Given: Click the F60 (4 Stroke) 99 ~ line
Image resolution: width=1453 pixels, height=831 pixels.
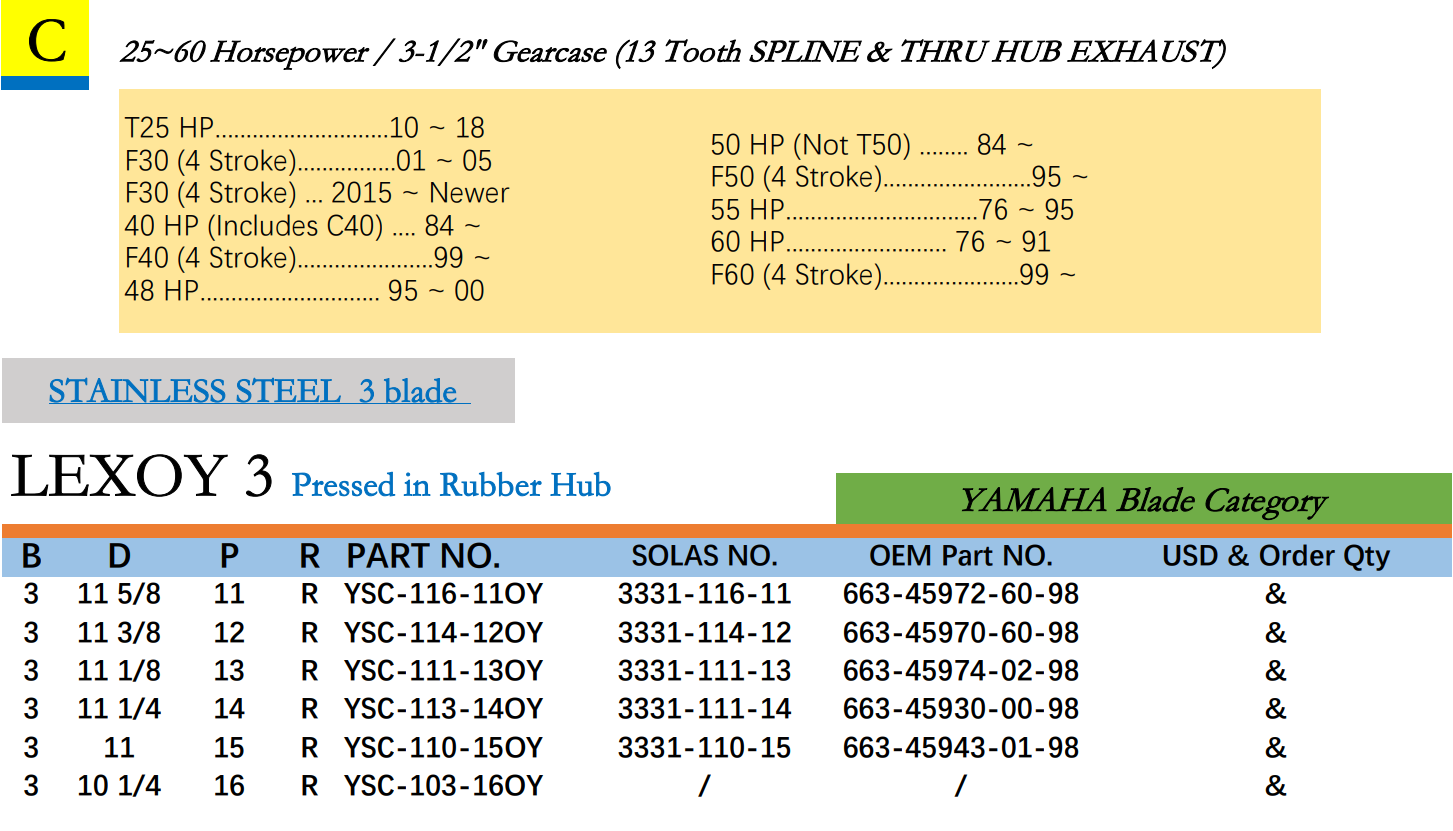Looking at the screenshot, I should click(x=894, y=275).
